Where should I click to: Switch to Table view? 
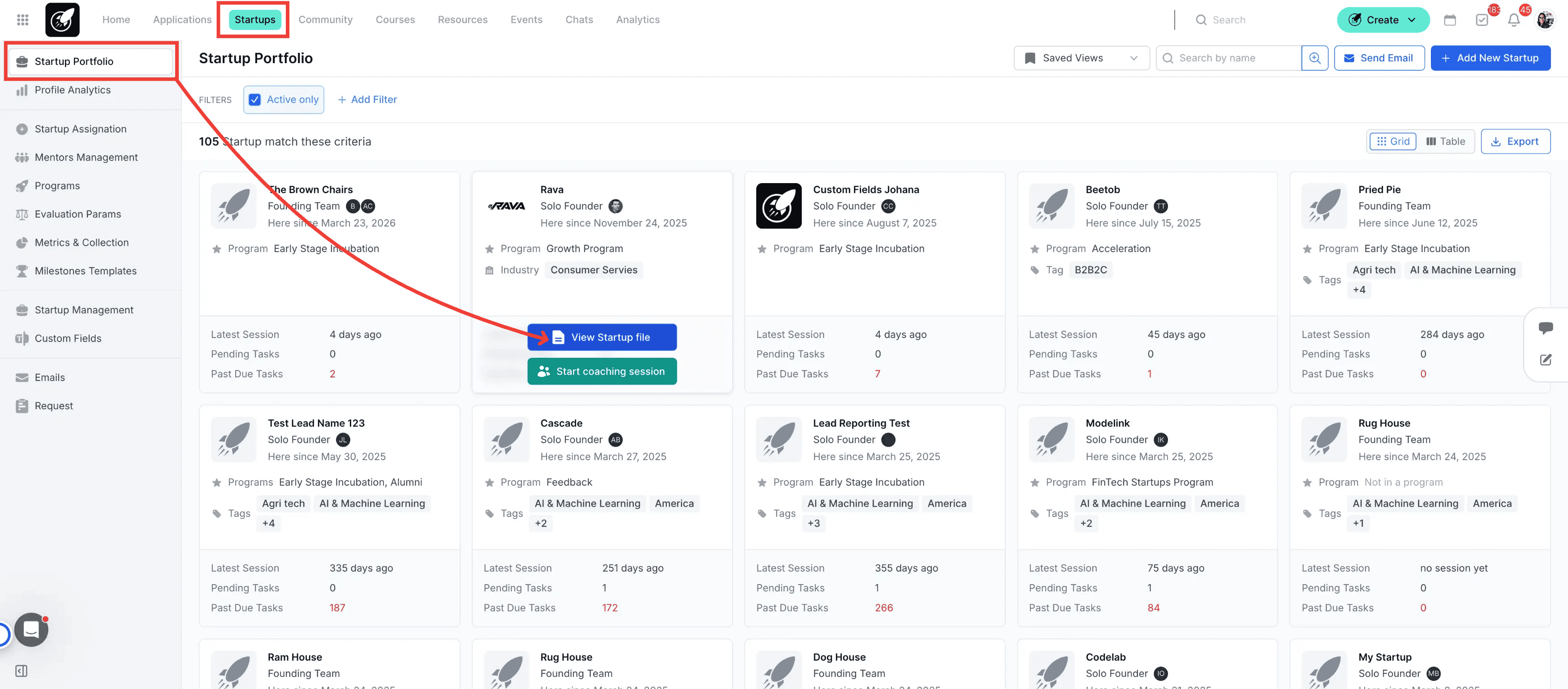tap(1445, 141)
